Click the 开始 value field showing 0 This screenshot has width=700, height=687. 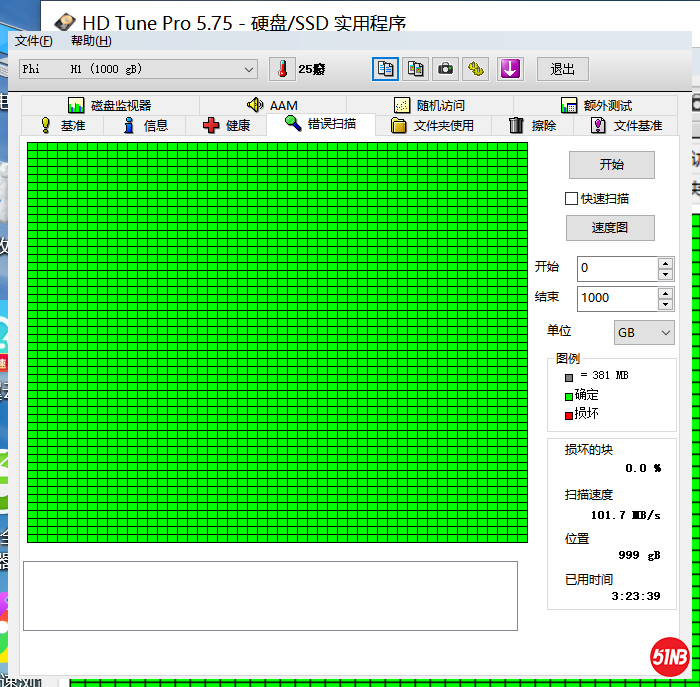tap(617, 268)
